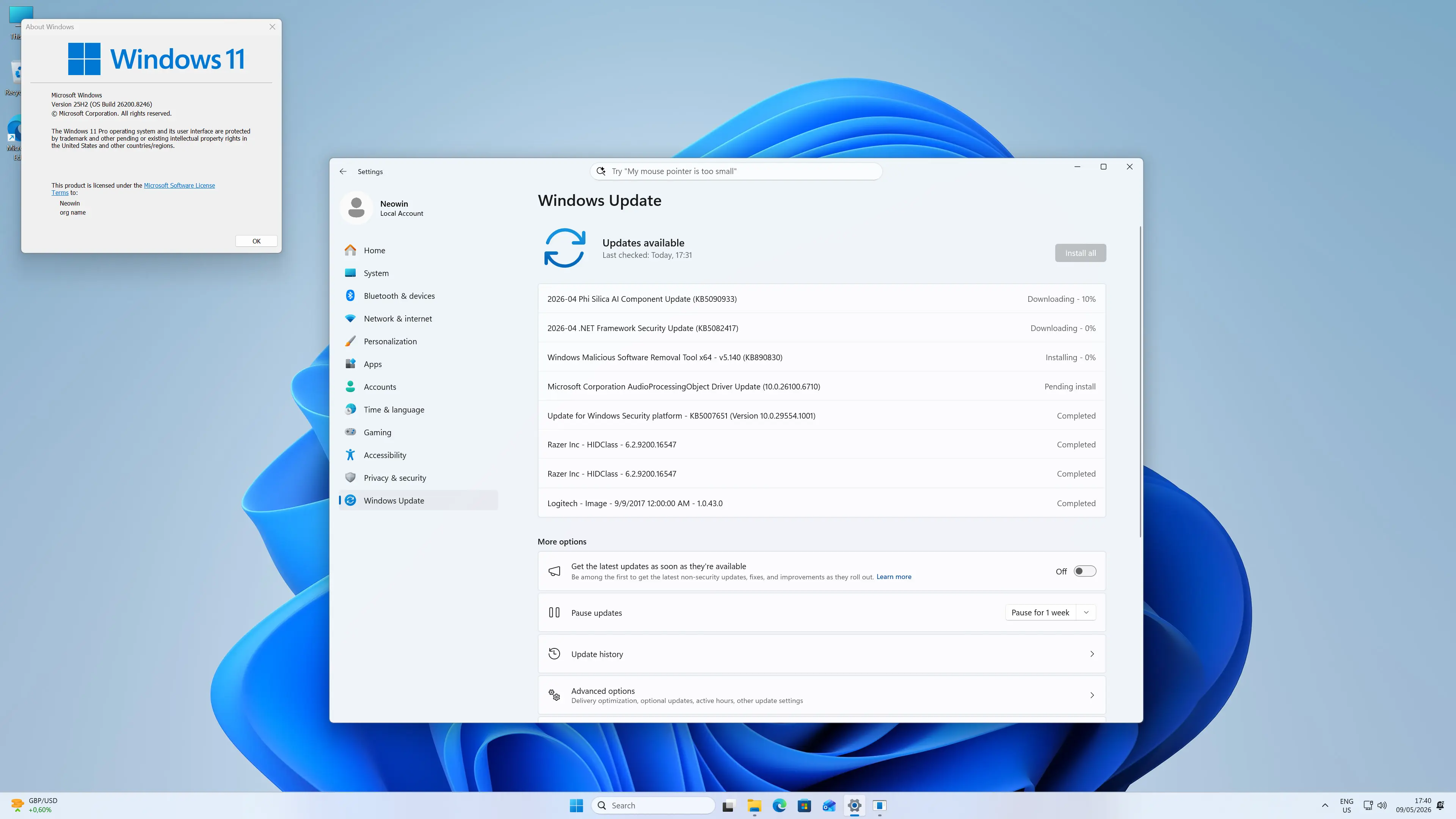Click the Phi Silica AI Component Update row

[x=821, y=299]
